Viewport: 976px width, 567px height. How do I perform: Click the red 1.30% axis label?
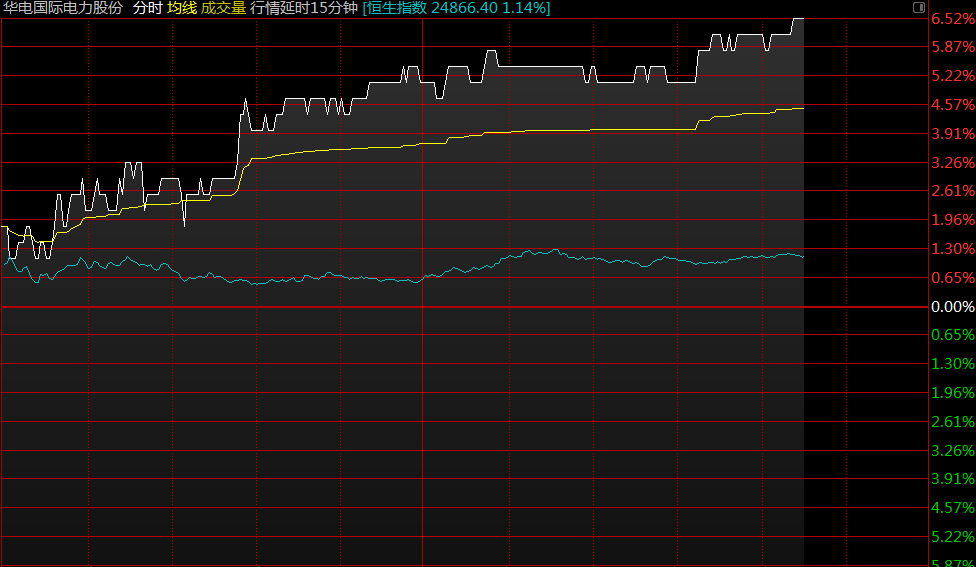pos(952,248)
